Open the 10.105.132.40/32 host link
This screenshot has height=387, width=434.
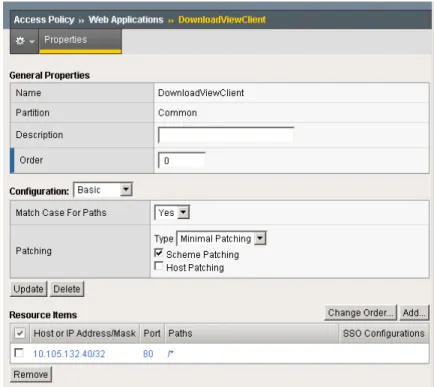point(69,354)
